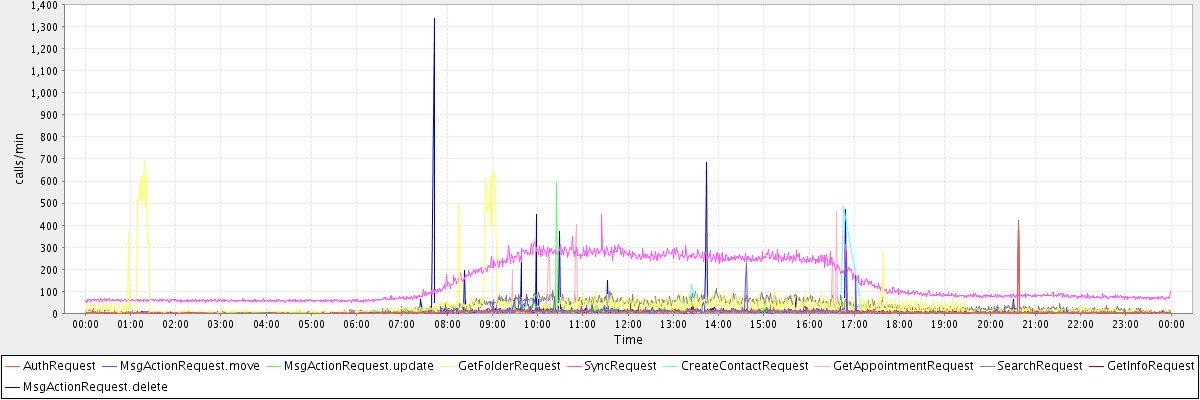Select the GetFolderRequest legend label

coord(510,366)
